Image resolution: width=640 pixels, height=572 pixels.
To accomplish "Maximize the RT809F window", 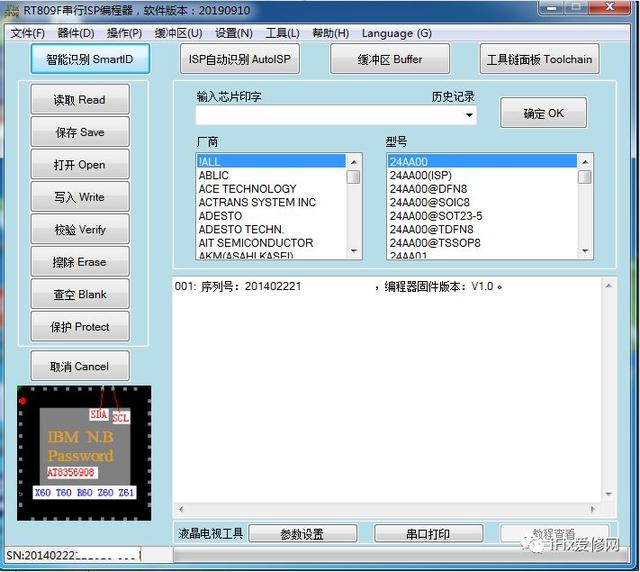I will pos(576,8).
